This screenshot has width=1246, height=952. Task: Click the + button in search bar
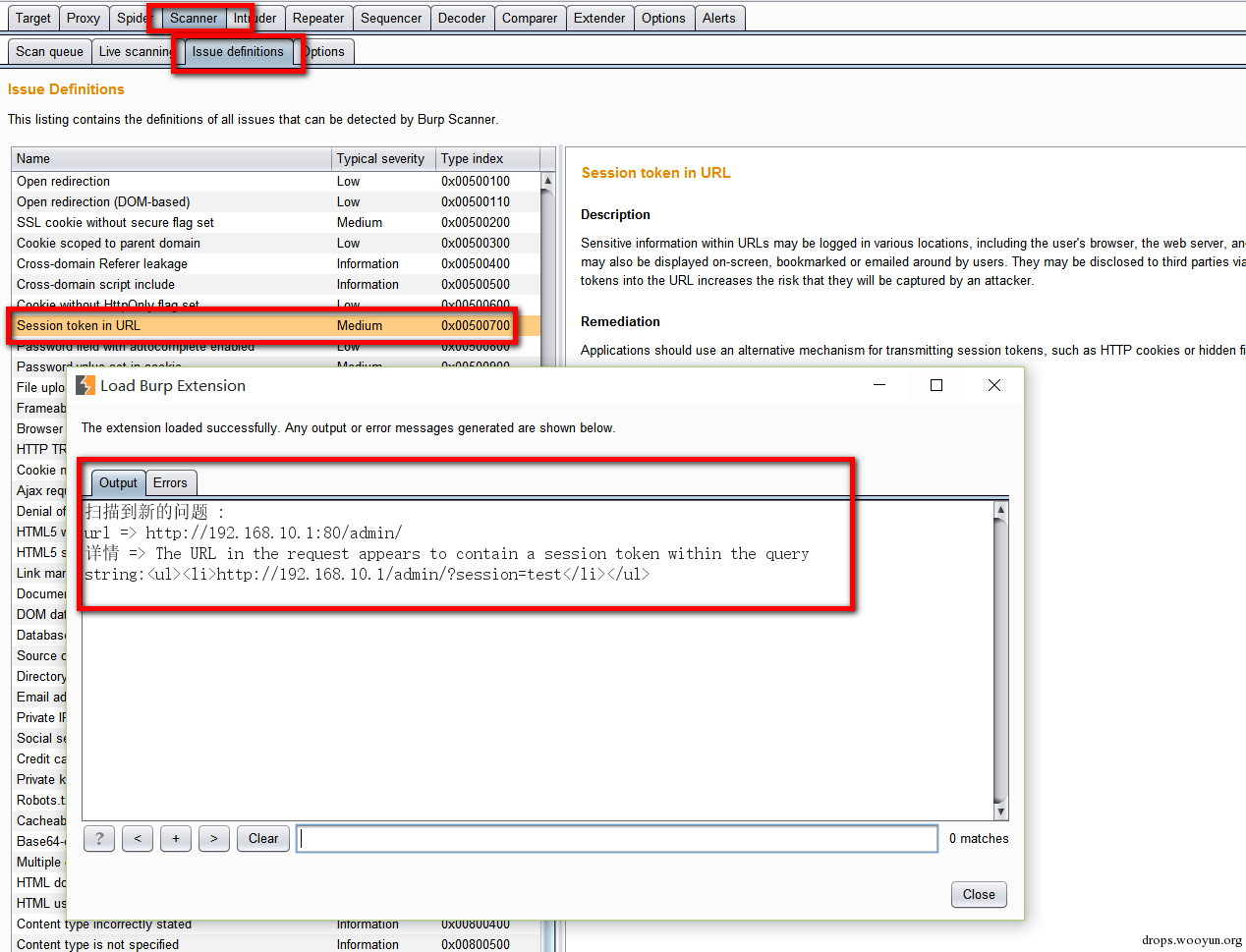(x=176, y=838)
